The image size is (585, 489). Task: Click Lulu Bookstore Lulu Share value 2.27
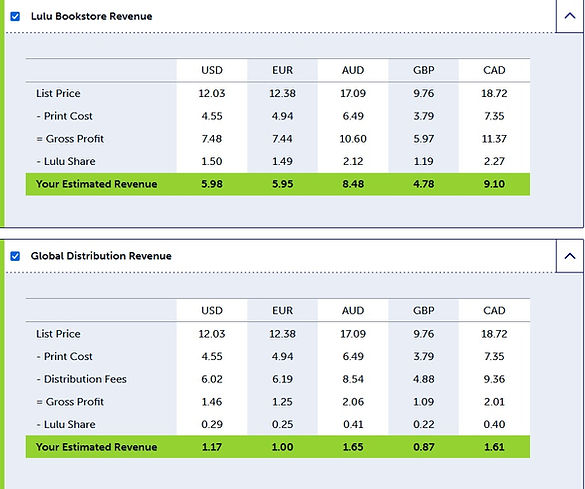494,162
